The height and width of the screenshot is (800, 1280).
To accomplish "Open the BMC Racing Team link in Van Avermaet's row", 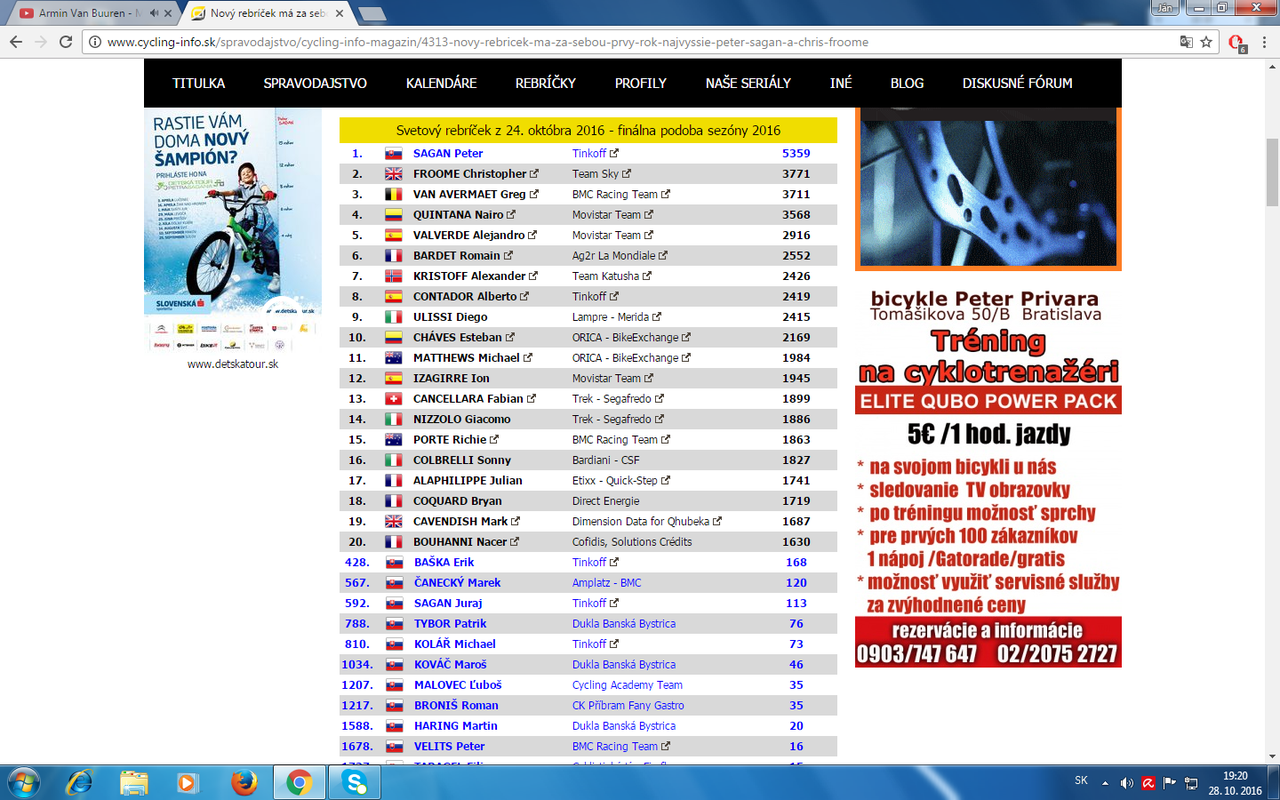I will pyautogui.click(x=615, y=194).
